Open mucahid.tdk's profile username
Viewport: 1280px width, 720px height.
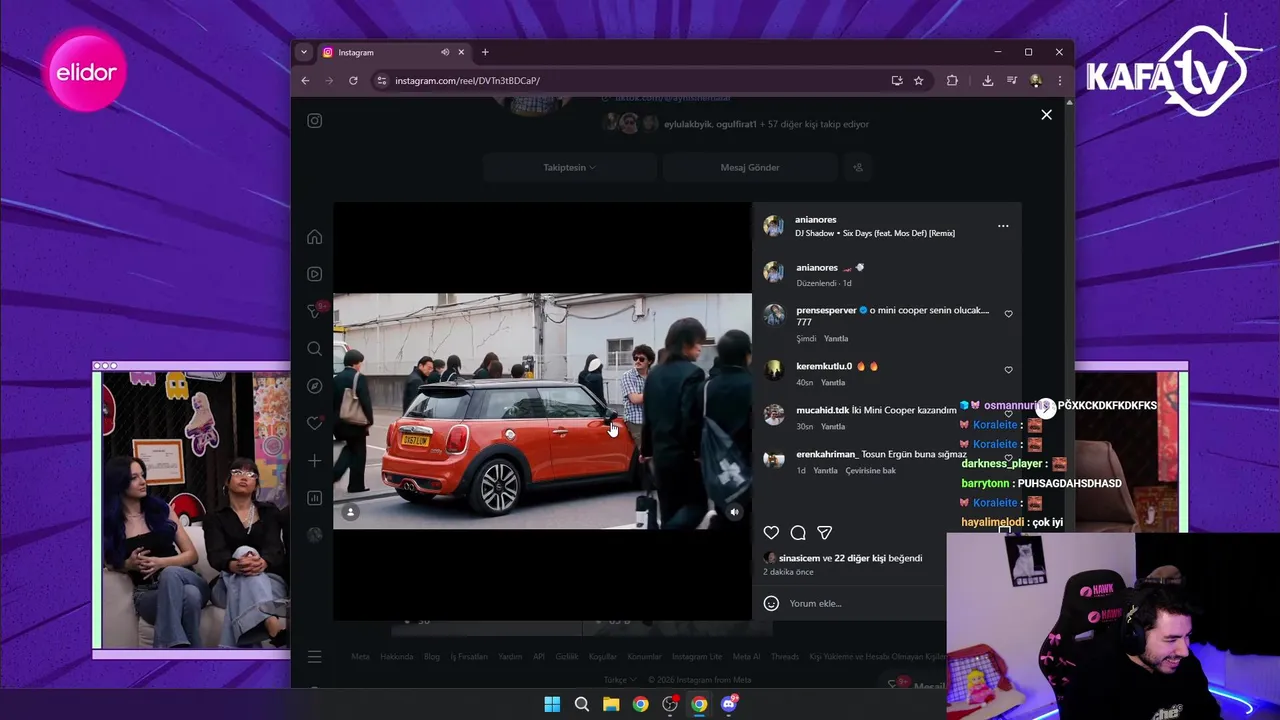[822, 410]
